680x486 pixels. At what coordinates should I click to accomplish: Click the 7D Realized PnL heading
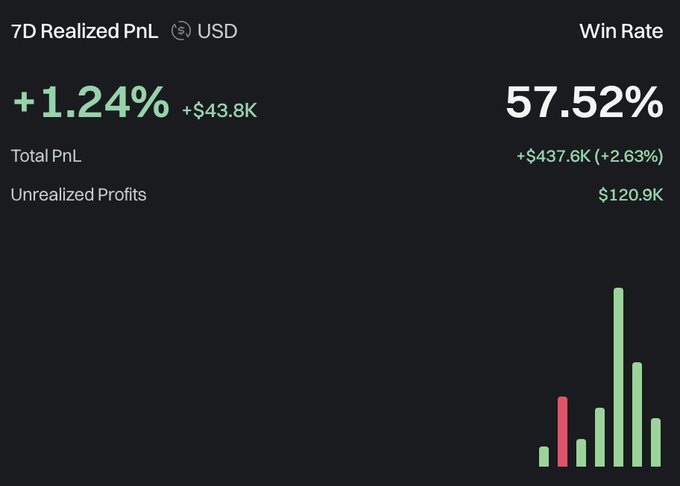85,31
